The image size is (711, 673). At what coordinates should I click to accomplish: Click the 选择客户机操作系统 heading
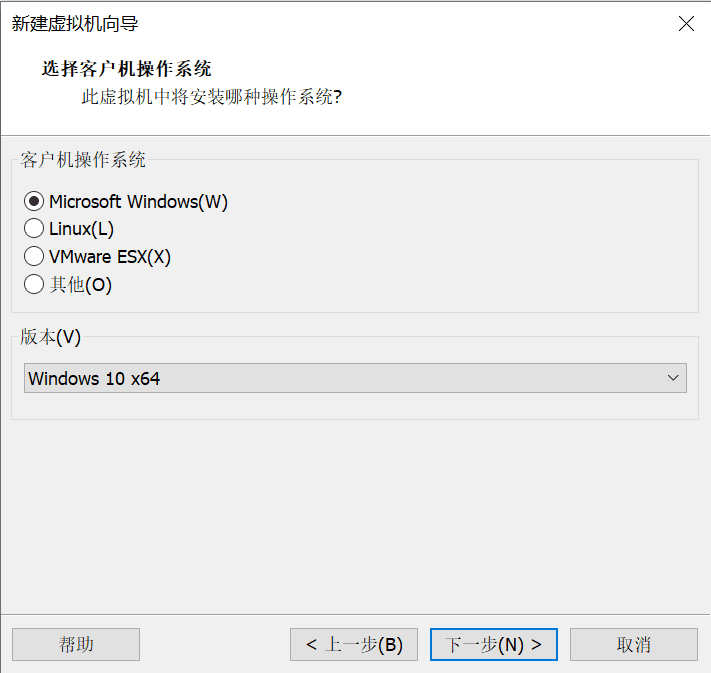[126, 69]
